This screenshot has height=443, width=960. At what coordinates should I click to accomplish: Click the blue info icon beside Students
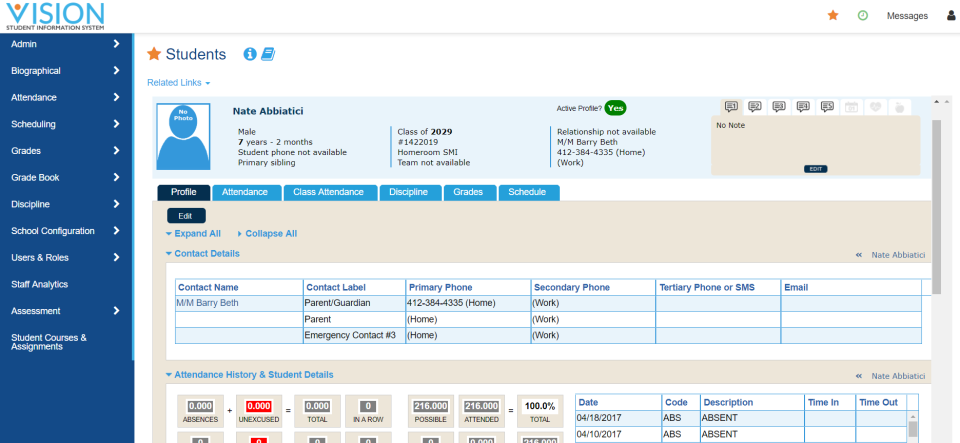[x=250, y=54]
